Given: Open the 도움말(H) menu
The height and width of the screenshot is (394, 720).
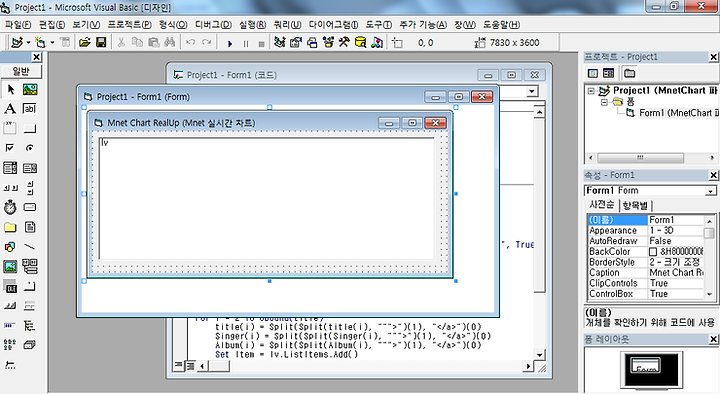Looking at the screenshot, I should pyautogui.click(x=501, y=25).
